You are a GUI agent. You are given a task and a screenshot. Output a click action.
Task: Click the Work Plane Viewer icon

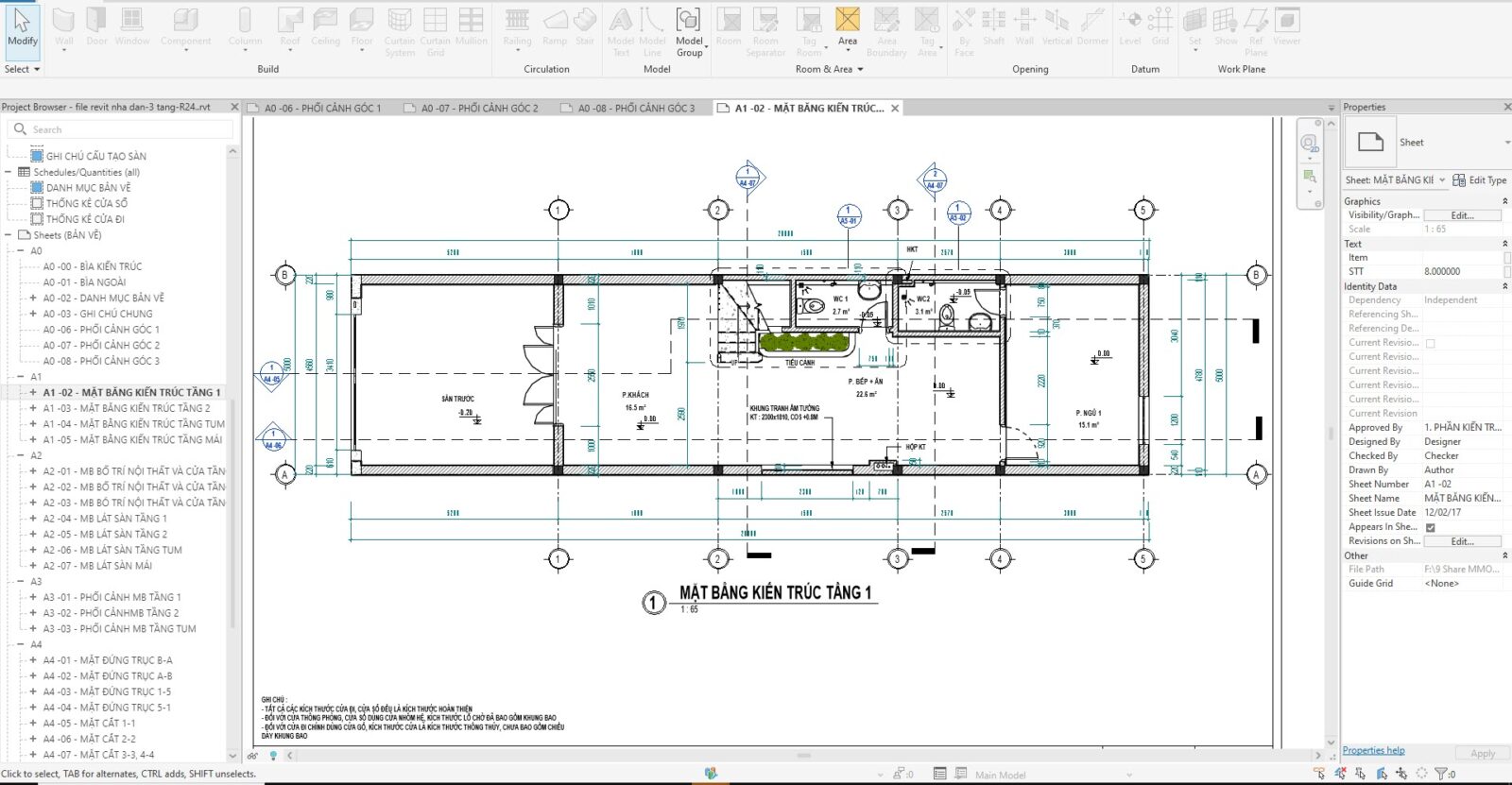(x=1287, y=20)
